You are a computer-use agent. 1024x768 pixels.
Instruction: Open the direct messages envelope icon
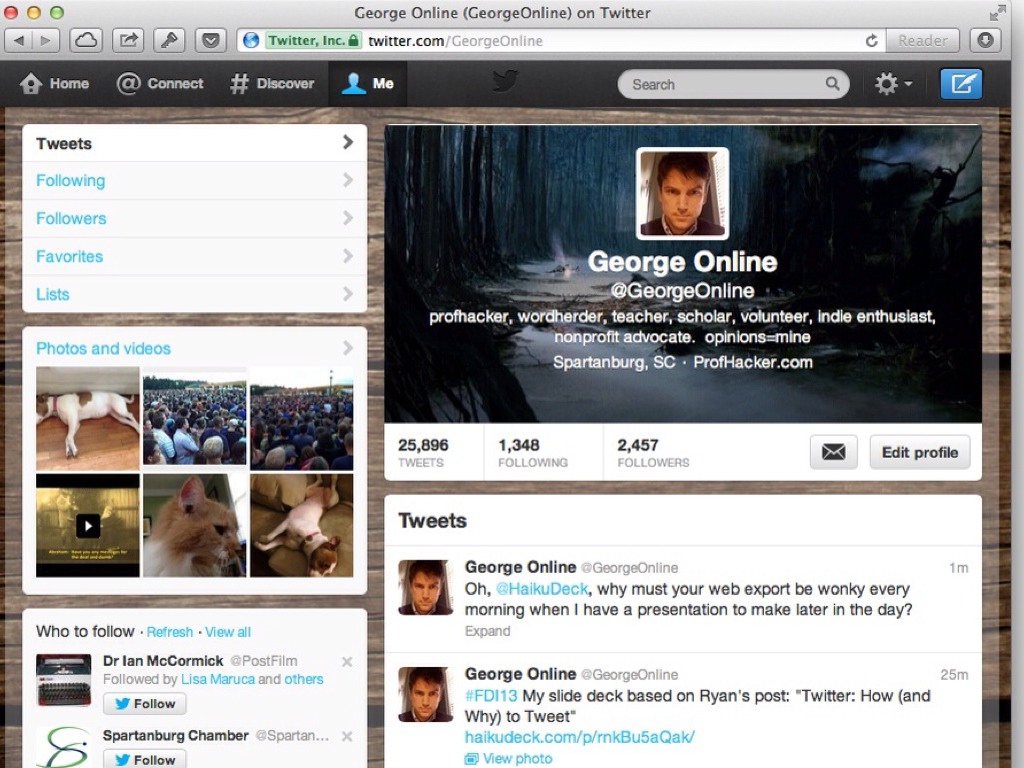click(x=833, y=452)
